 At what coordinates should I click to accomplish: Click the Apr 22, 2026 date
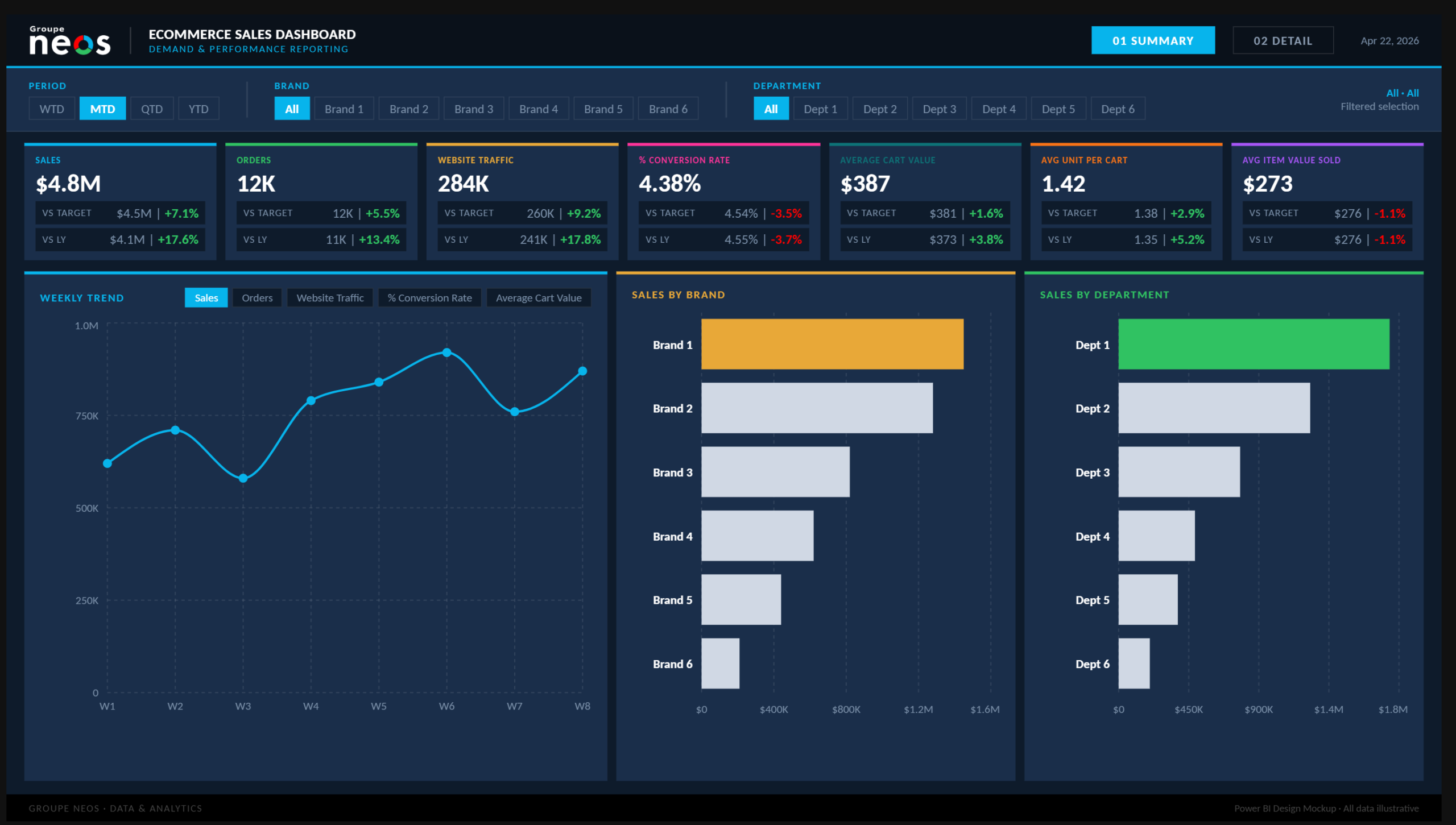[x=1389, y=41]
